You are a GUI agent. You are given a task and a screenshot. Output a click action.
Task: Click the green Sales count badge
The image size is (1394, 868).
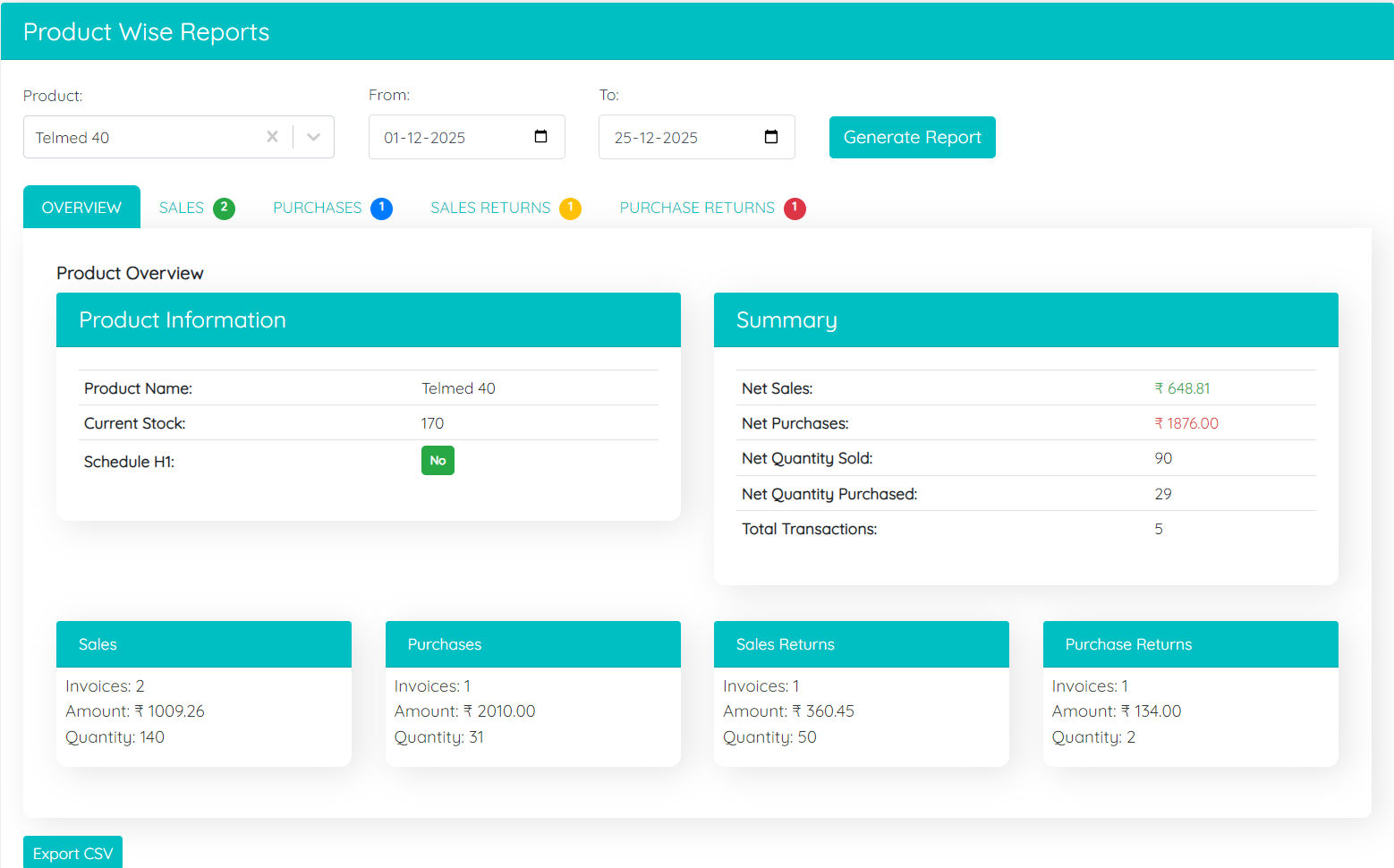point(224,208)
